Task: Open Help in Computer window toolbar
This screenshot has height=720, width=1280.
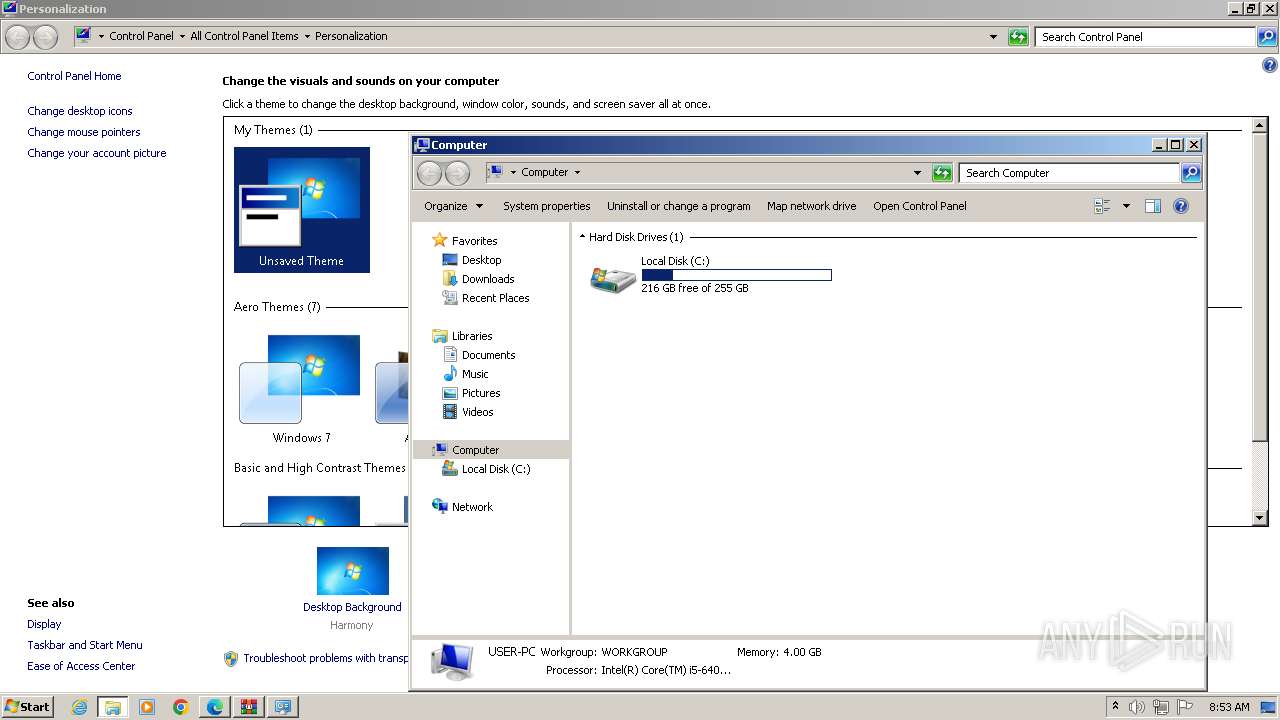Action: (1181, 206)
